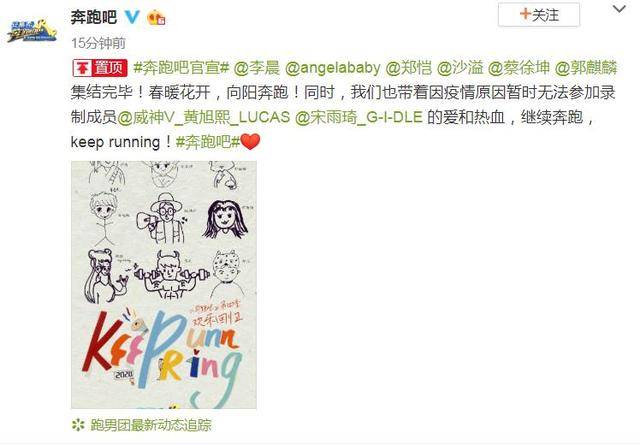Screen dimensions: 640x445
Task: Open the 奔跑吧 account name link
Action: [x=94, y=17]
